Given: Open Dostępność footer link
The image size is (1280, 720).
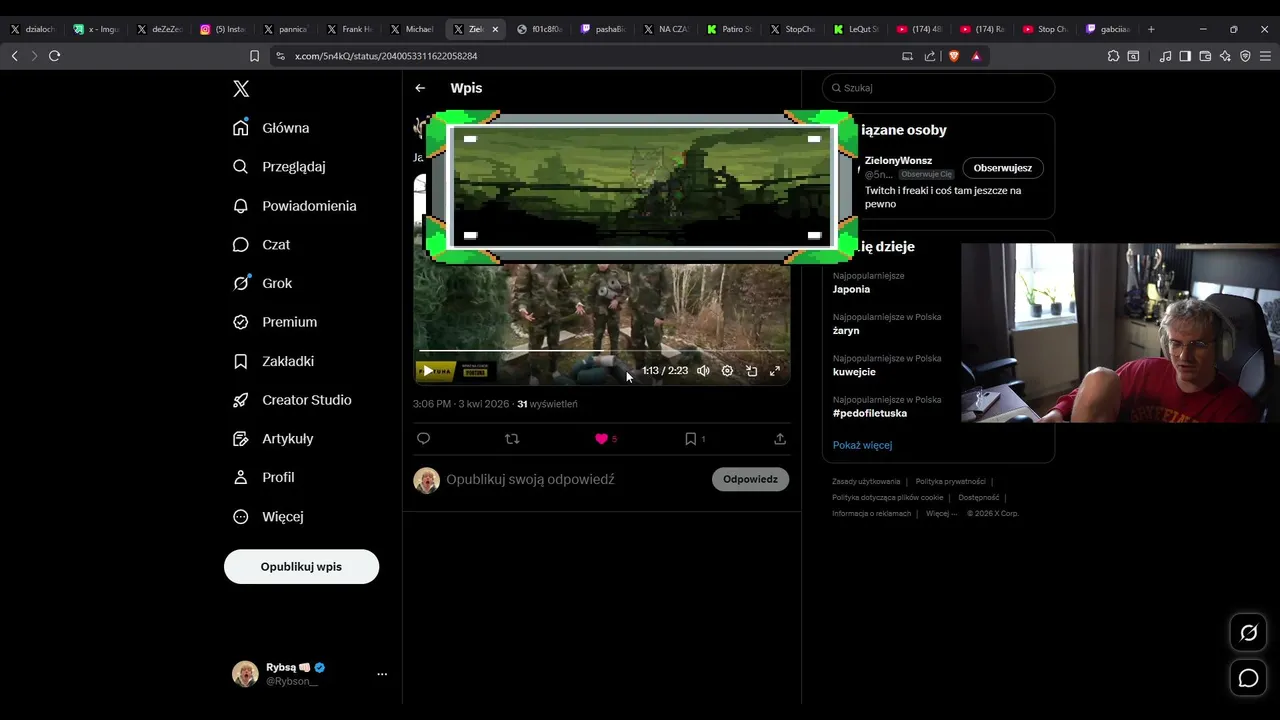Looking at the screenshot, I should click(x=979, y=498).
